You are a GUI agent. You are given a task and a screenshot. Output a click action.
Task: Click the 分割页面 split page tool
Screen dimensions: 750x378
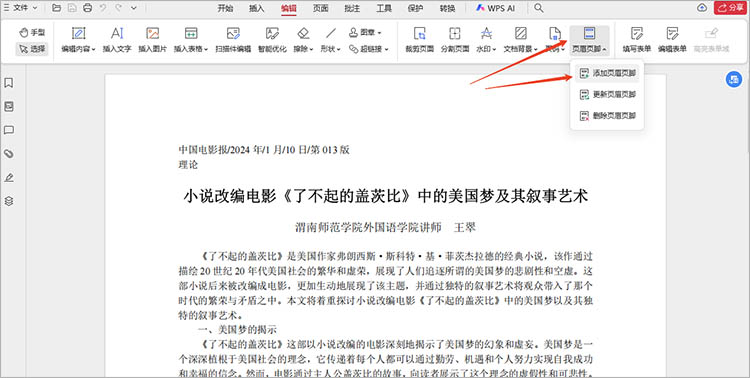(455, 39)
